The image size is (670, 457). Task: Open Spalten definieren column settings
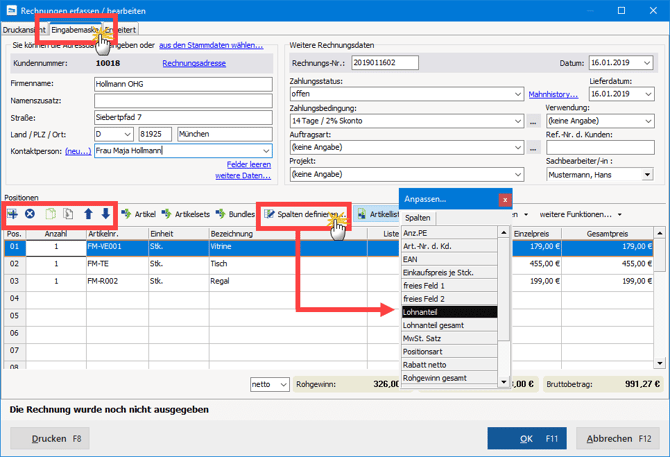pyautogui.click(x=301, y=214)
